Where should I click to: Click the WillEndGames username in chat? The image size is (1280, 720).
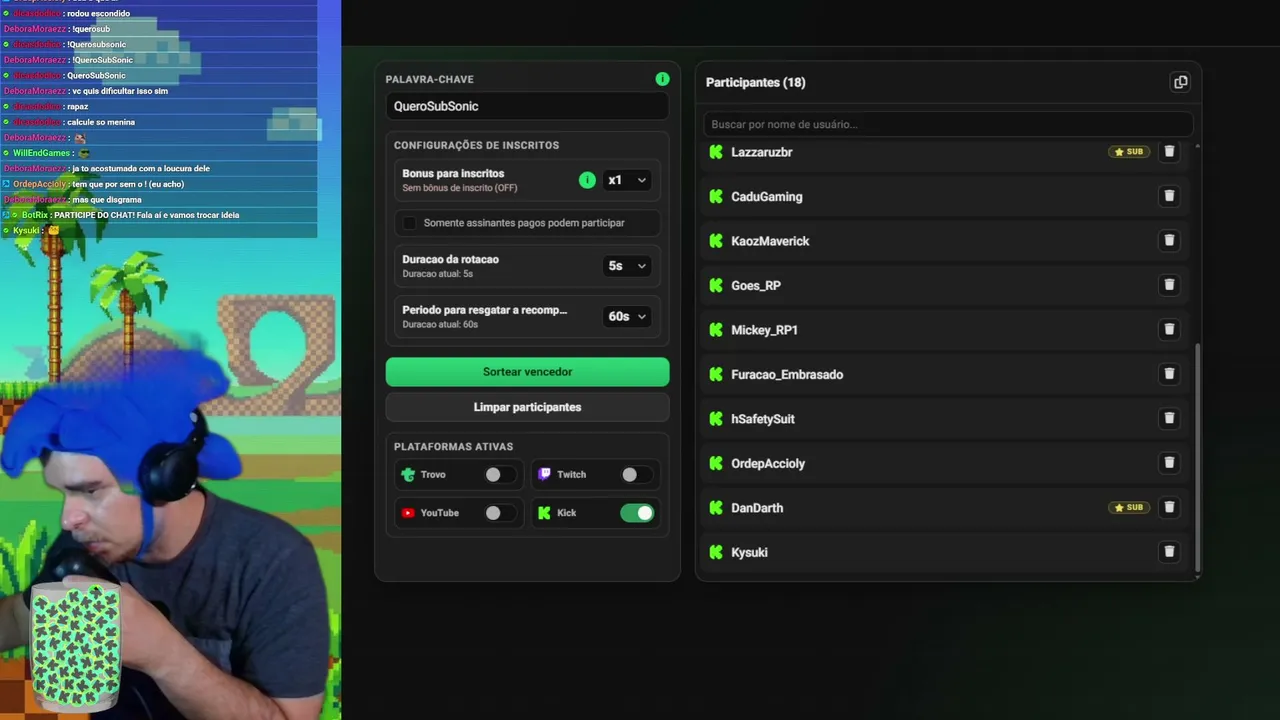pyautogui.click(x=42, y=153)
